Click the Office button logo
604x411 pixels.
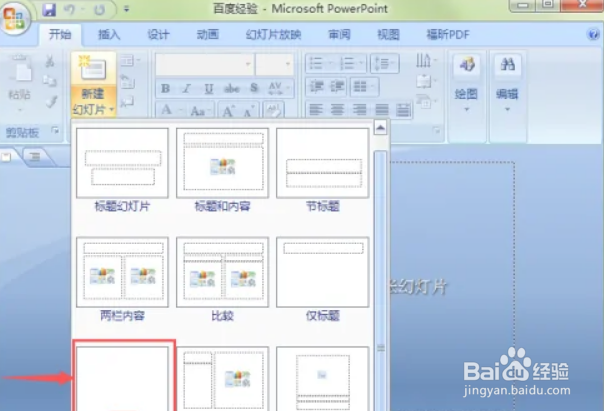tap(15, 18)
